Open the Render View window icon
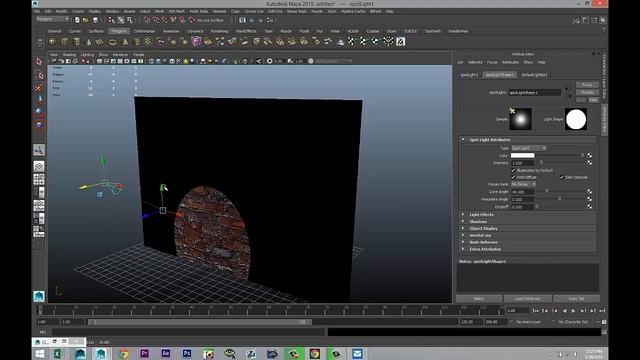Screen dimensions: 640x360 point(242,20)
